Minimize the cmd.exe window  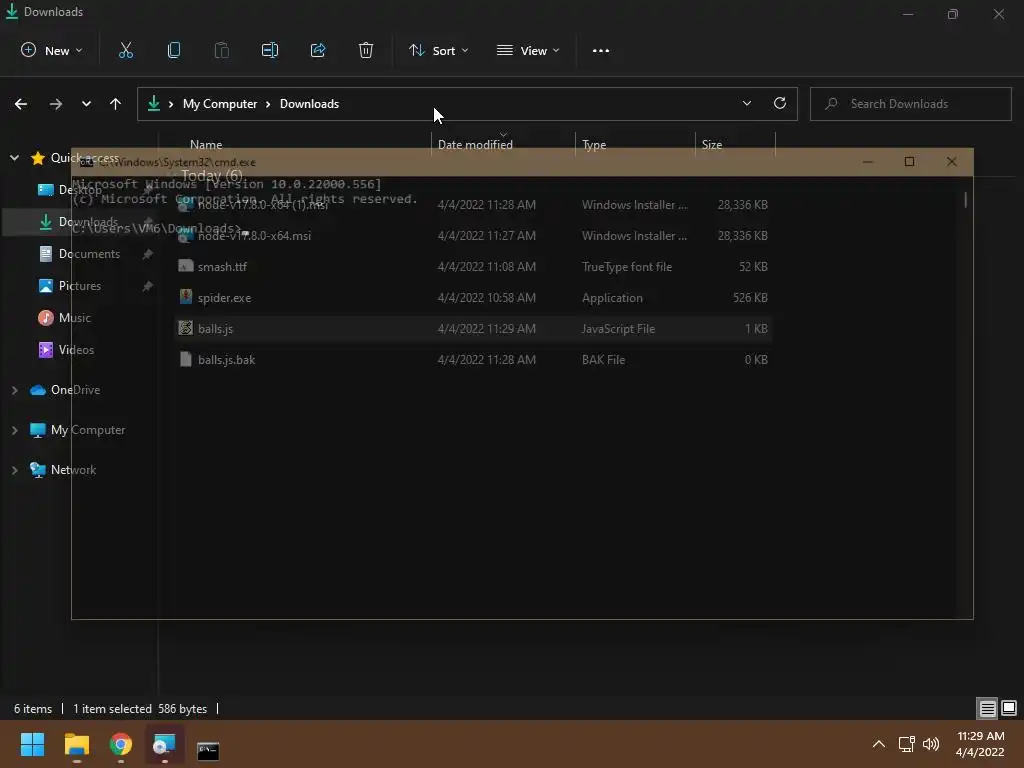point(868,162)
